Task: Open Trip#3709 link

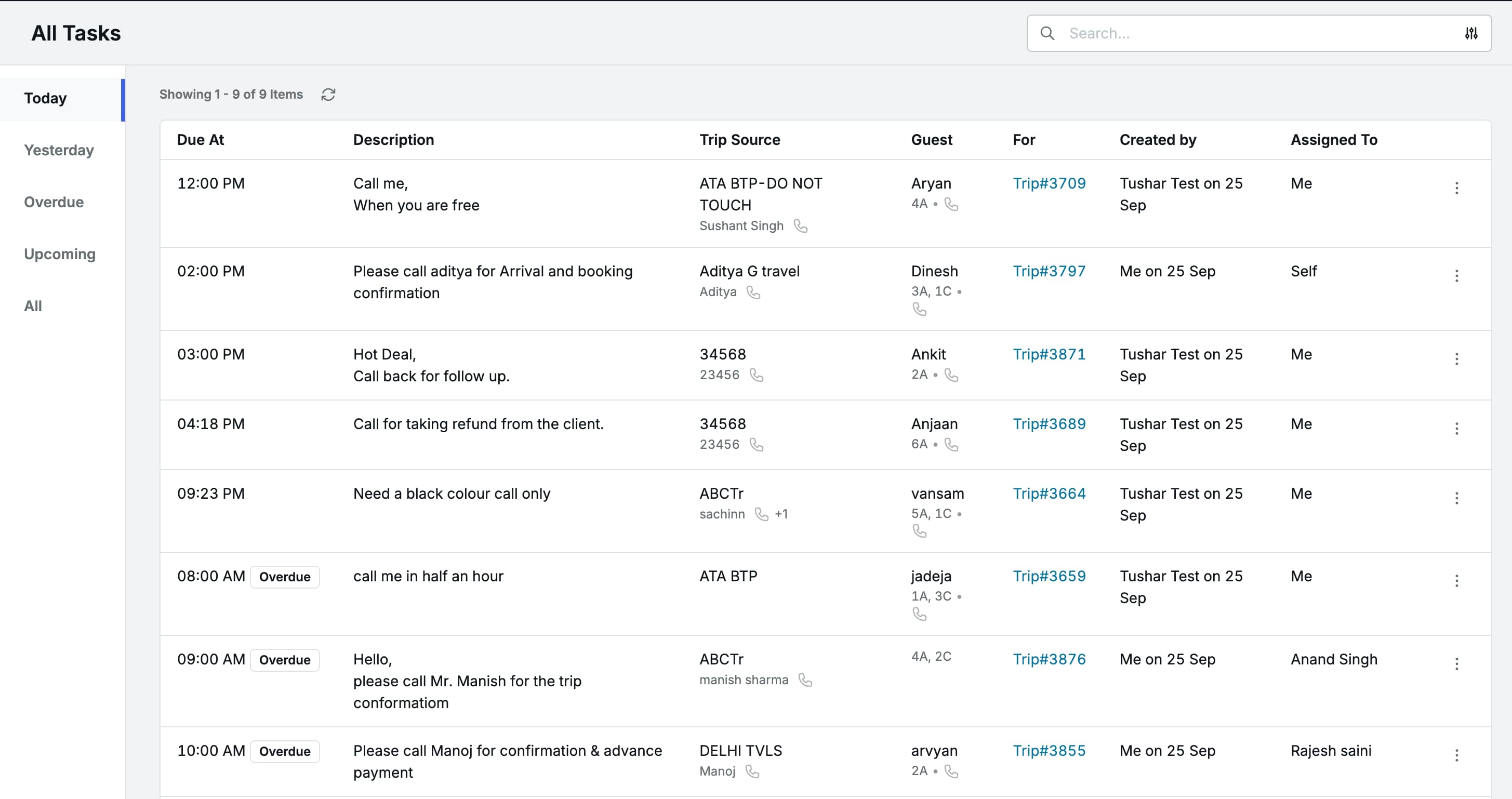Action: pos(1049,183)
